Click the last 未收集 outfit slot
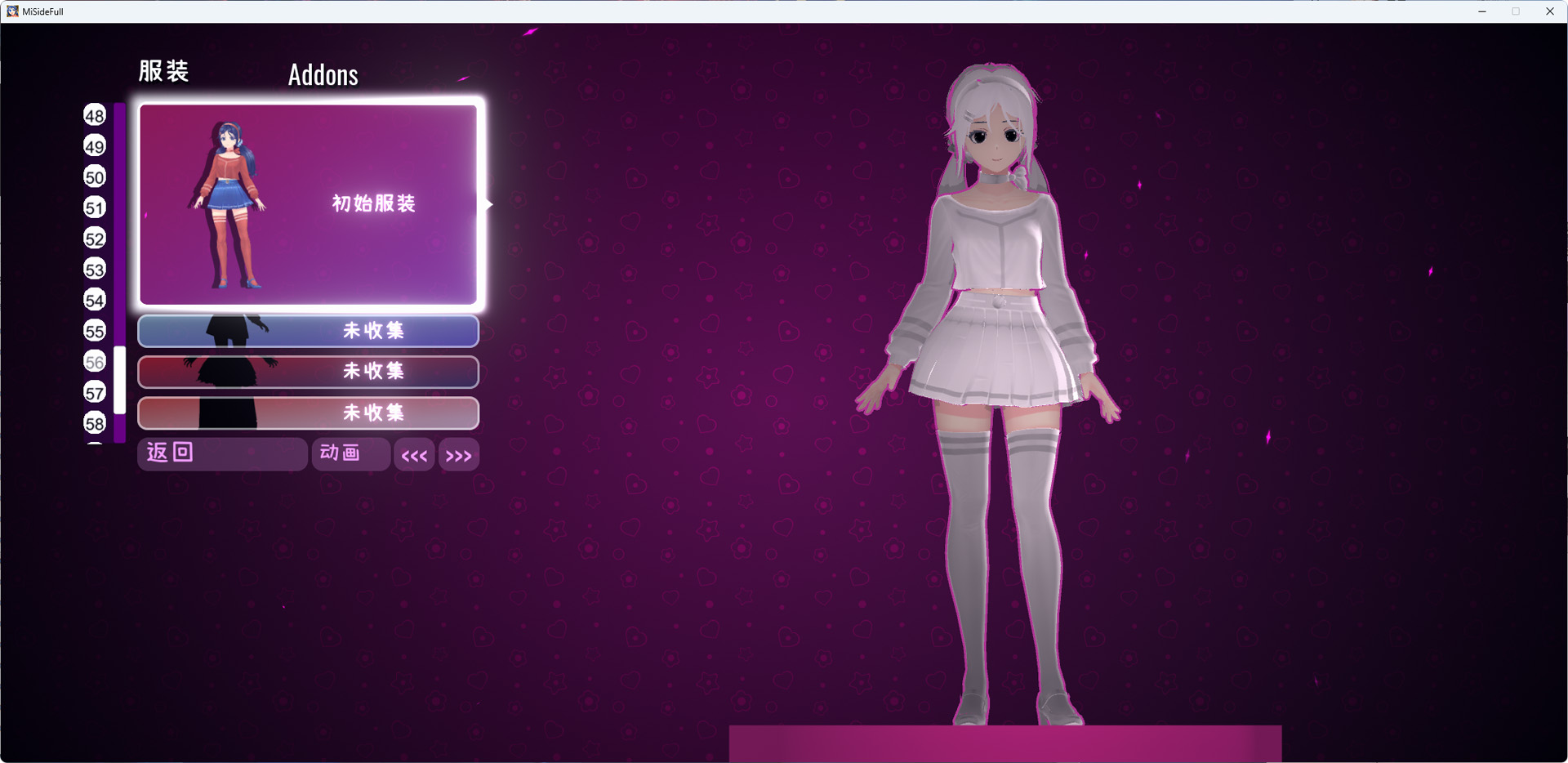 (309, 413)
